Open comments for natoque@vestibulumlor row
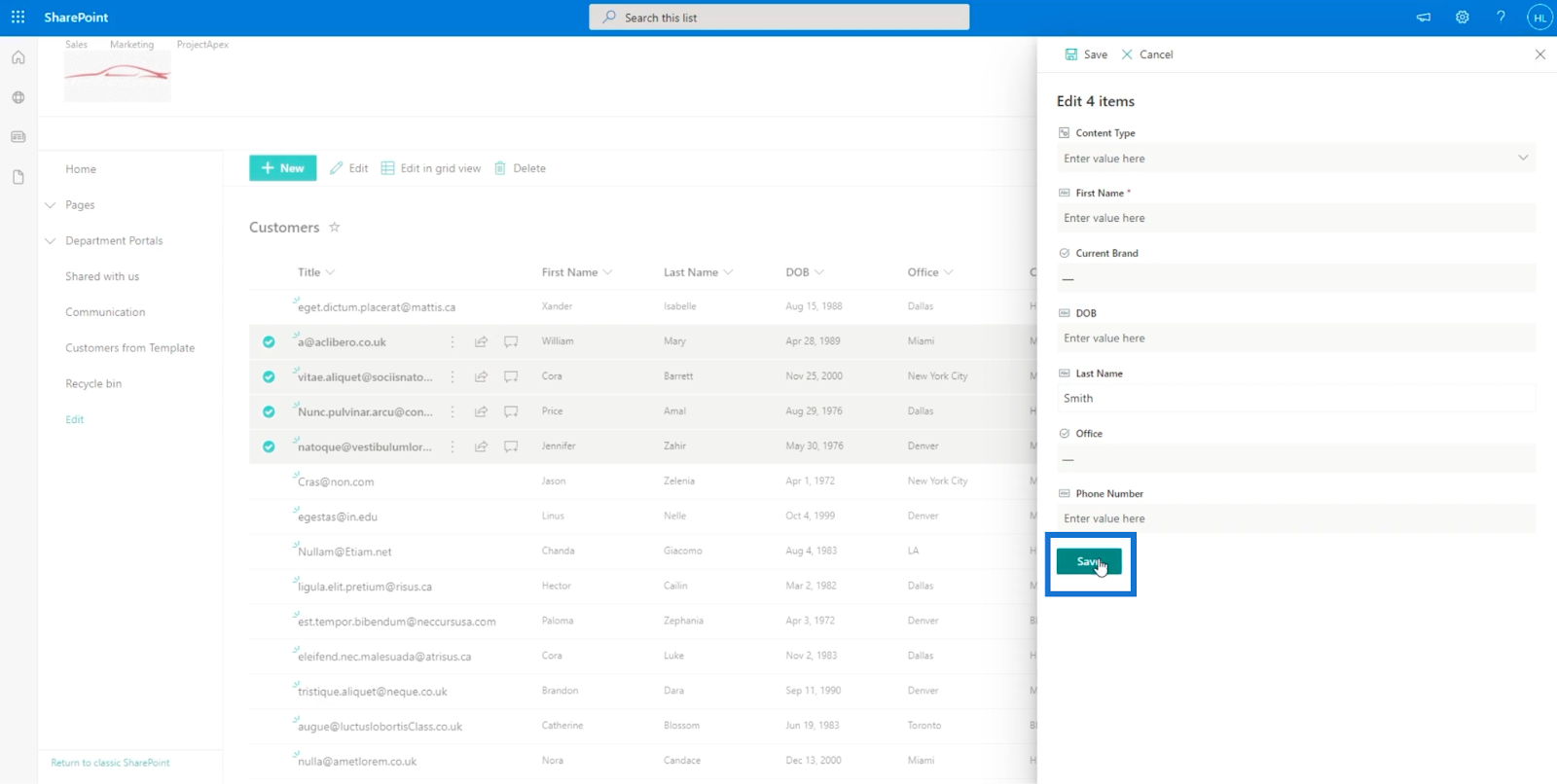1557x784 pixels. point(511,446)
